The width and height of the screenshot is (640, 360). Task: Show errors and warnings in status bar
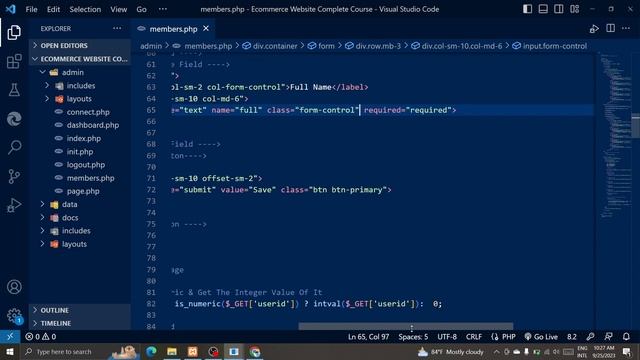coord(40,337)
